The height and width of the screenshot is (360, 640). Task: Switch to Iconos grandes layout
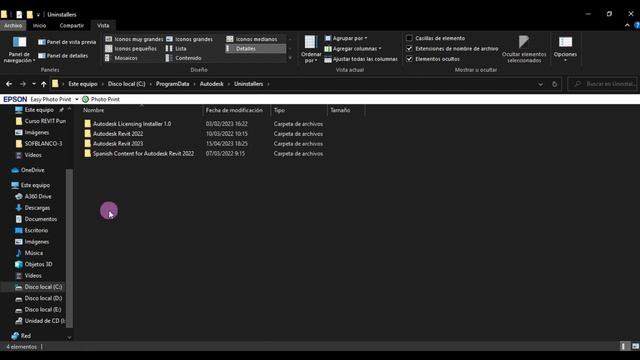click(189, 39)
